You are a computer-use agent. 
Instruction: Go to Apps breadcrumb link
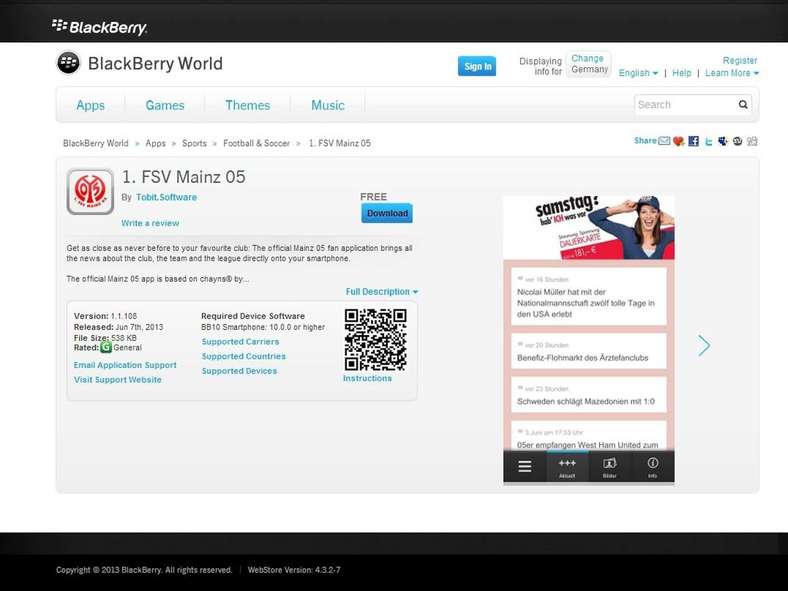(155, 143)
